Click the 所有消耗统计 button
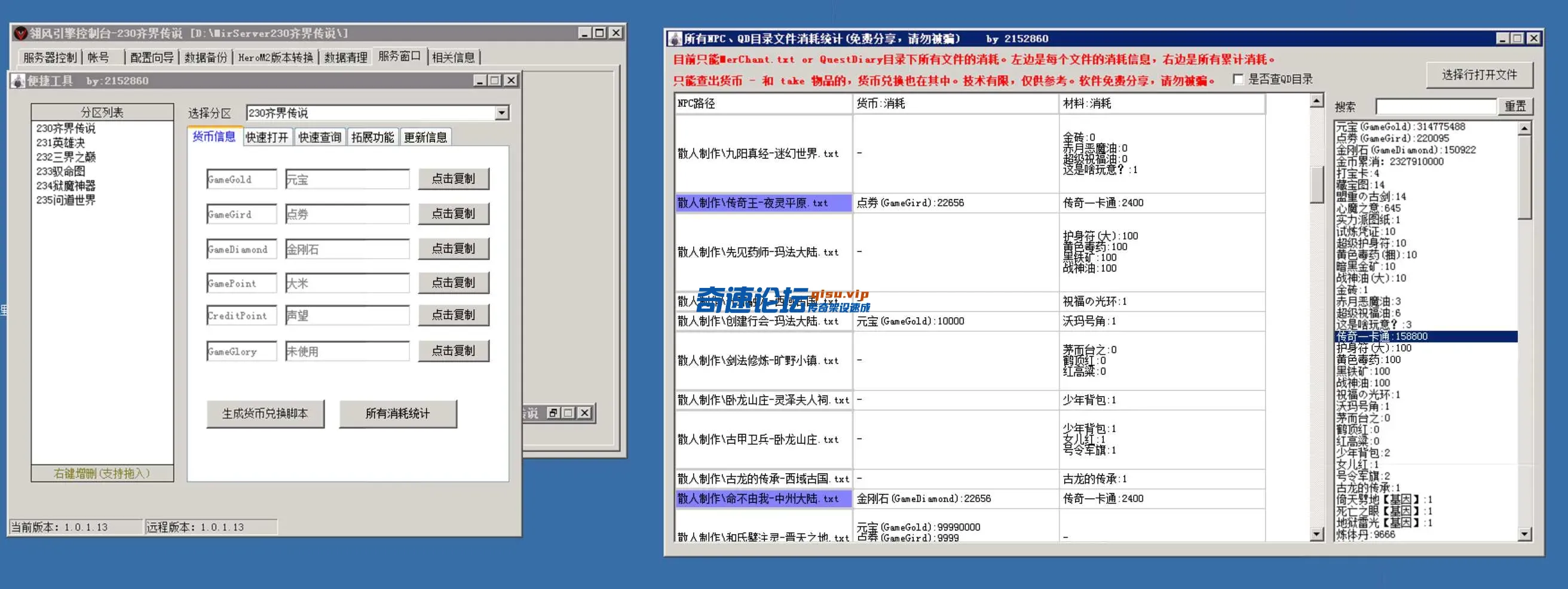The image size is (1568, 589). coord(397,414)
